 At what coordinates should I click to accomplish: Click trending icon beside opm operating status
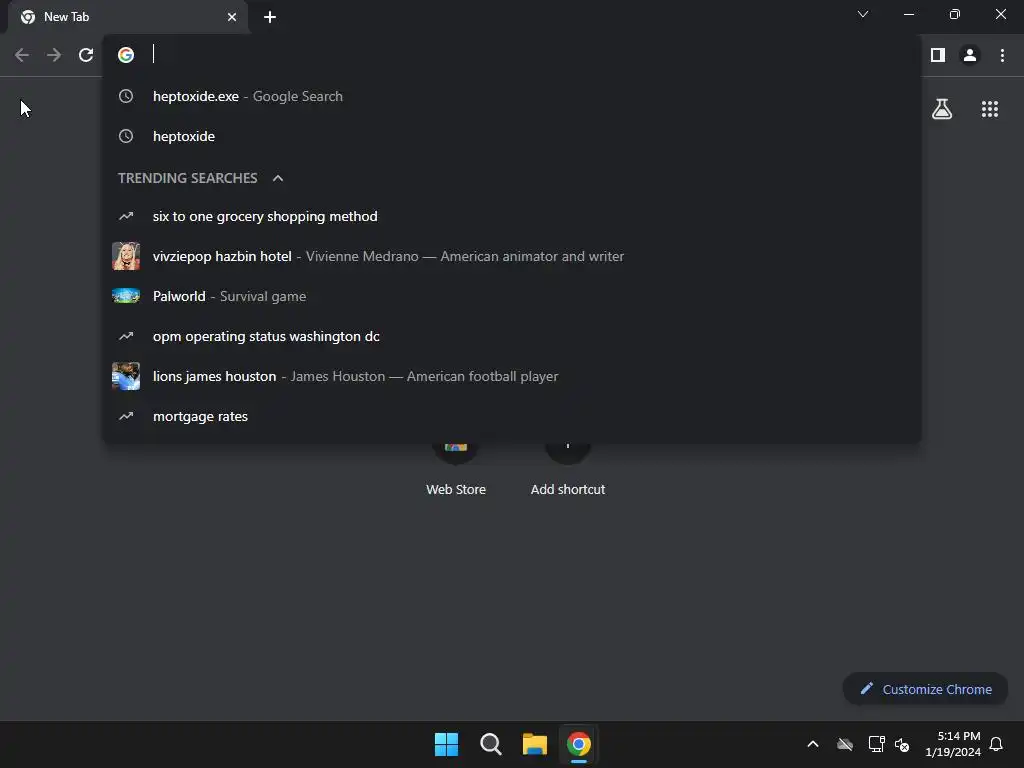[126, 336]
